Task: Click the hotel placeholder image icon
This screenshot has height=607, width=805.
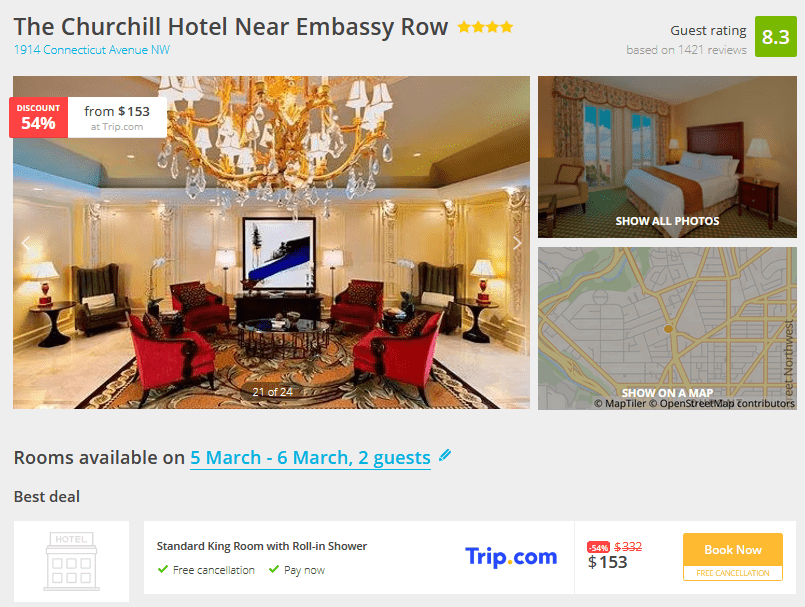Action: point(71,561)
